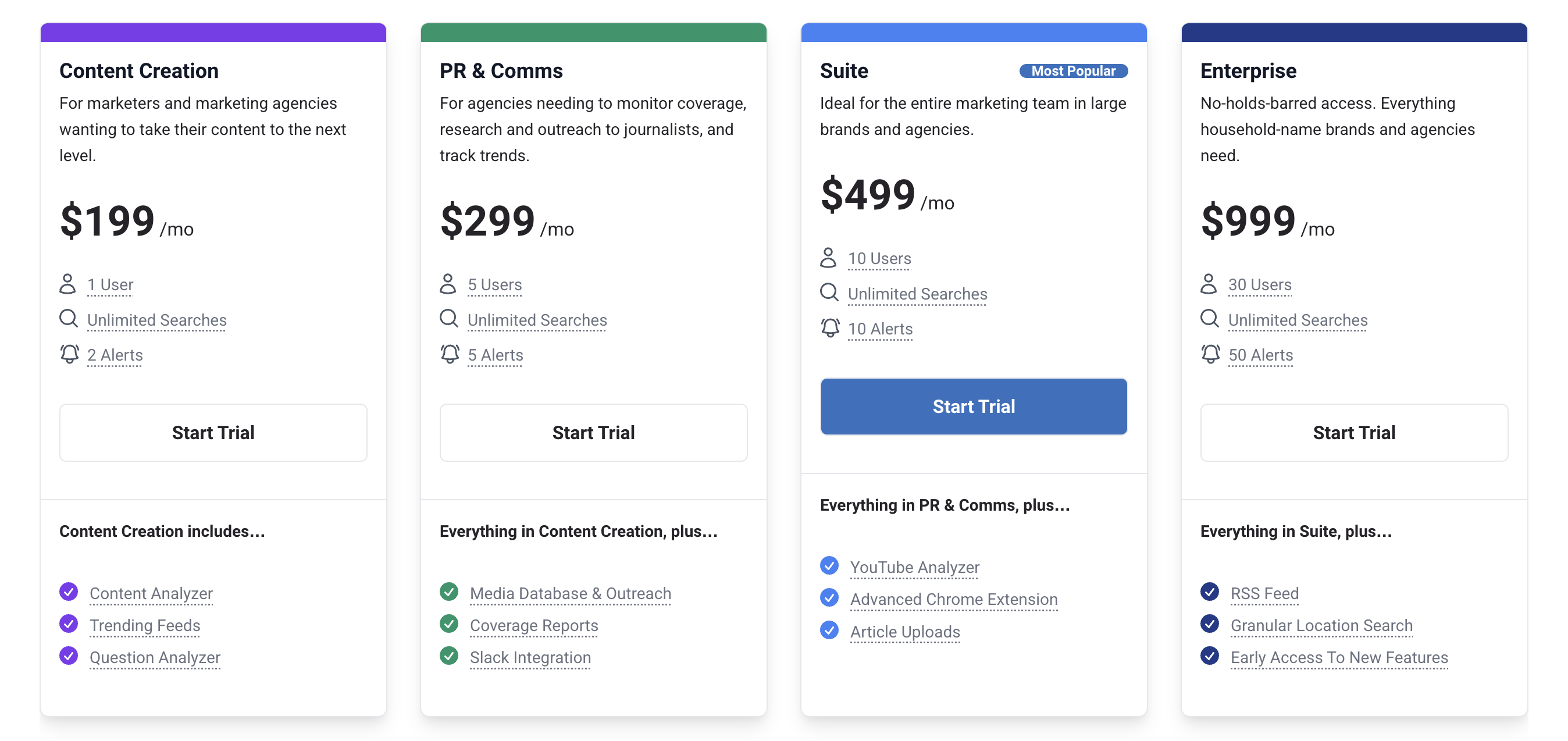
Task: Click the green checkmark beside Coverage Reports
Action: 449,624
